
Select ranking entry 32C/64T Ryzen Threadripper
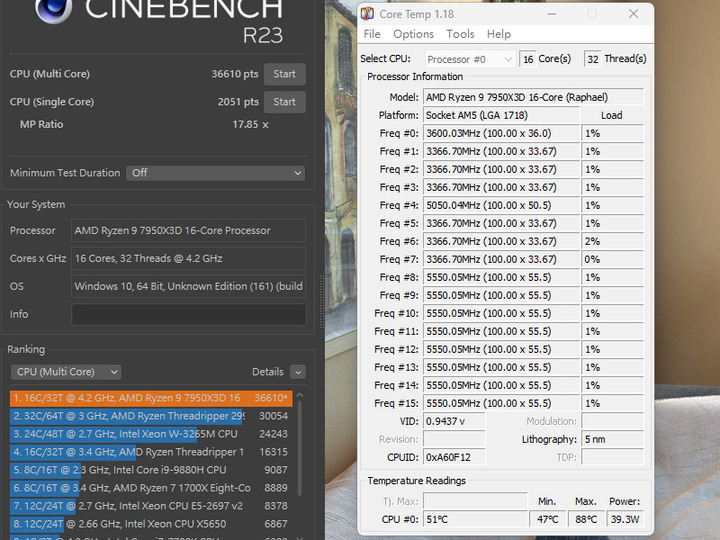coord(151,416)
